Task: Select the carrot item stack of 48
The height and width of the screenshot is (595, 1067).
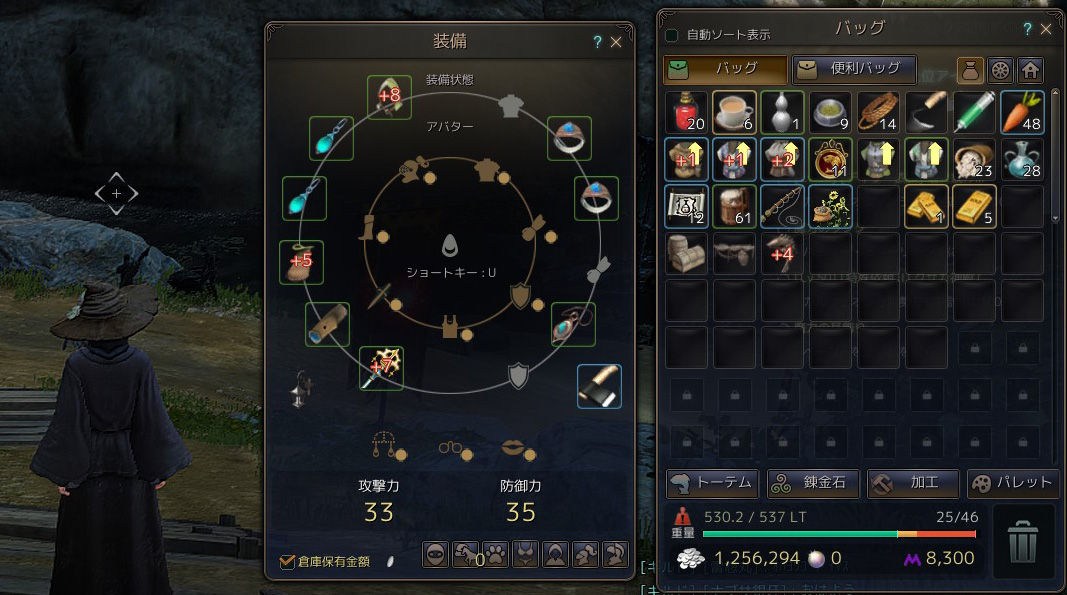Action: [x=1022, y=112]
